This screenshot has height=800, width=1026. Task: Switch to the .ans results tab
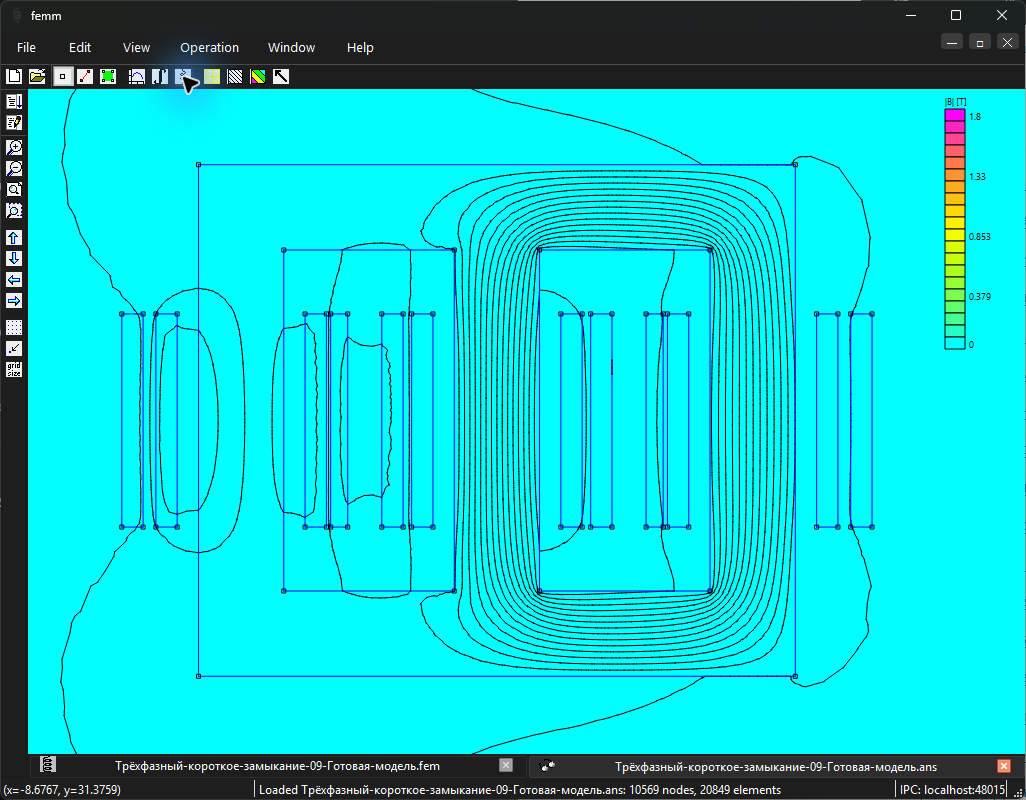point(776,766)
